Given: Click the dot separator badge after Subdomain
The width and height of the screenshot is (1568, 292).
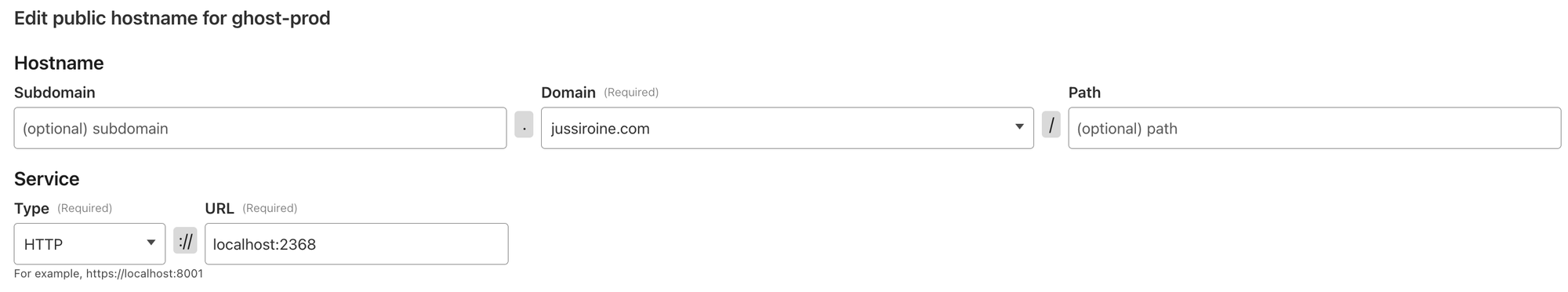Looking at the screenshot, I should 524,125.
